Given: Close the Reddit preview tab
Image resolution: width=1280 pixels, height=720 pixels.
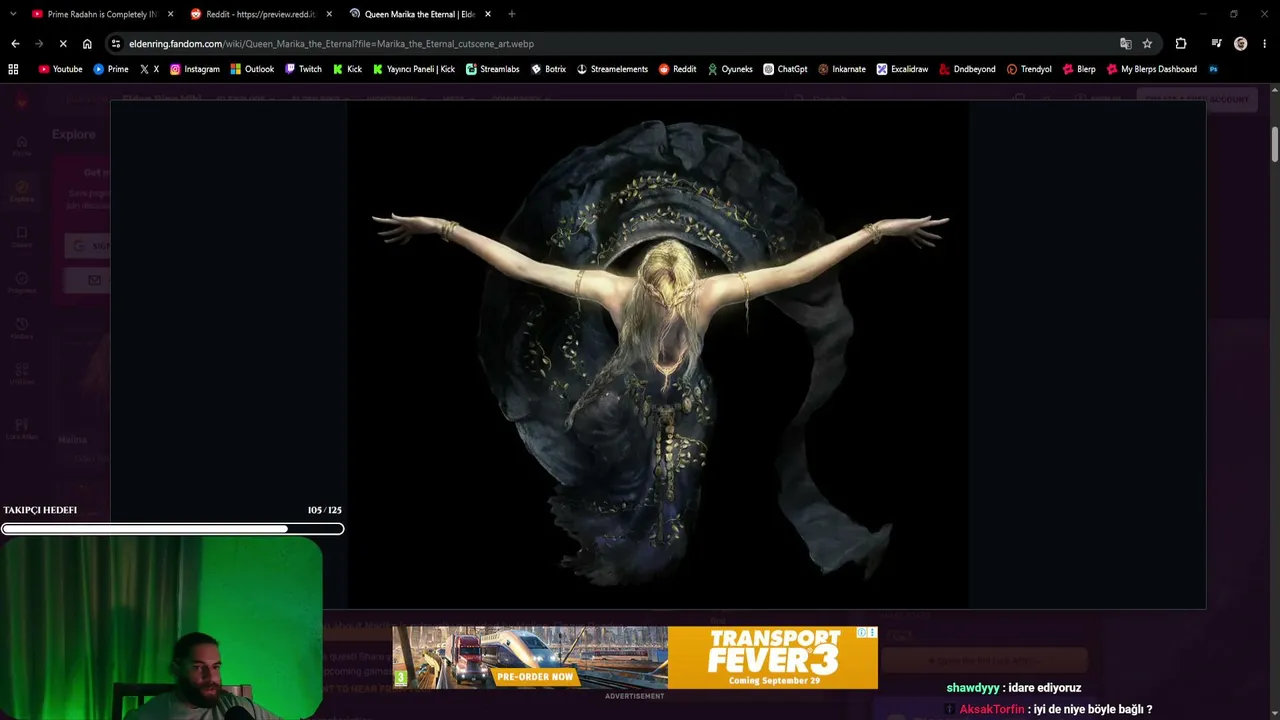Looking at the screenshot, I should [329, 14].
